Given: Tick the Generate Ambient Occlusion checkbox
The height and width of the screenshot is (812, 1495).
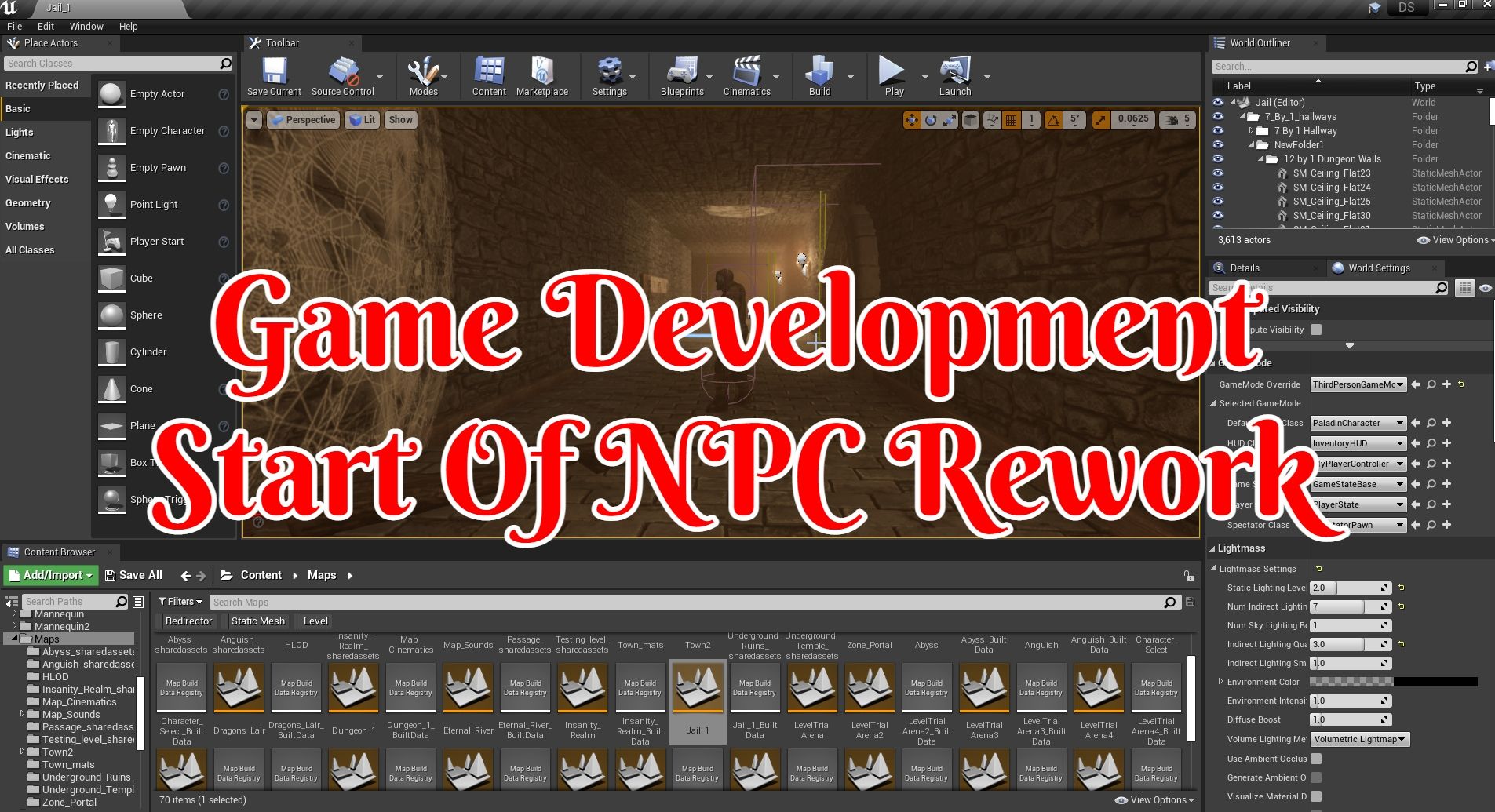Looking at the screenshot, I should click(x=1316, y=777).
